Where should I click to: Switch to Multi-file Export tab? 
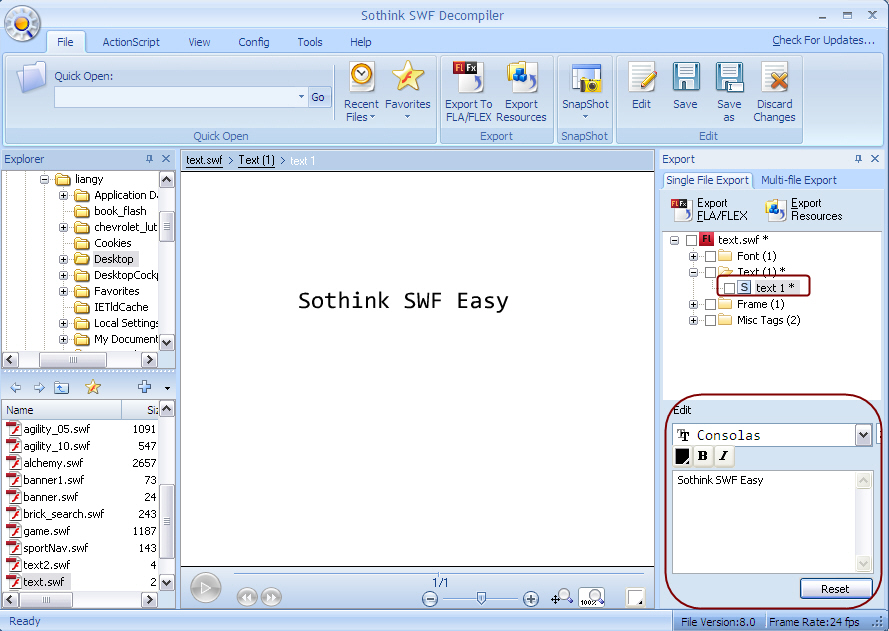point(799,180)
